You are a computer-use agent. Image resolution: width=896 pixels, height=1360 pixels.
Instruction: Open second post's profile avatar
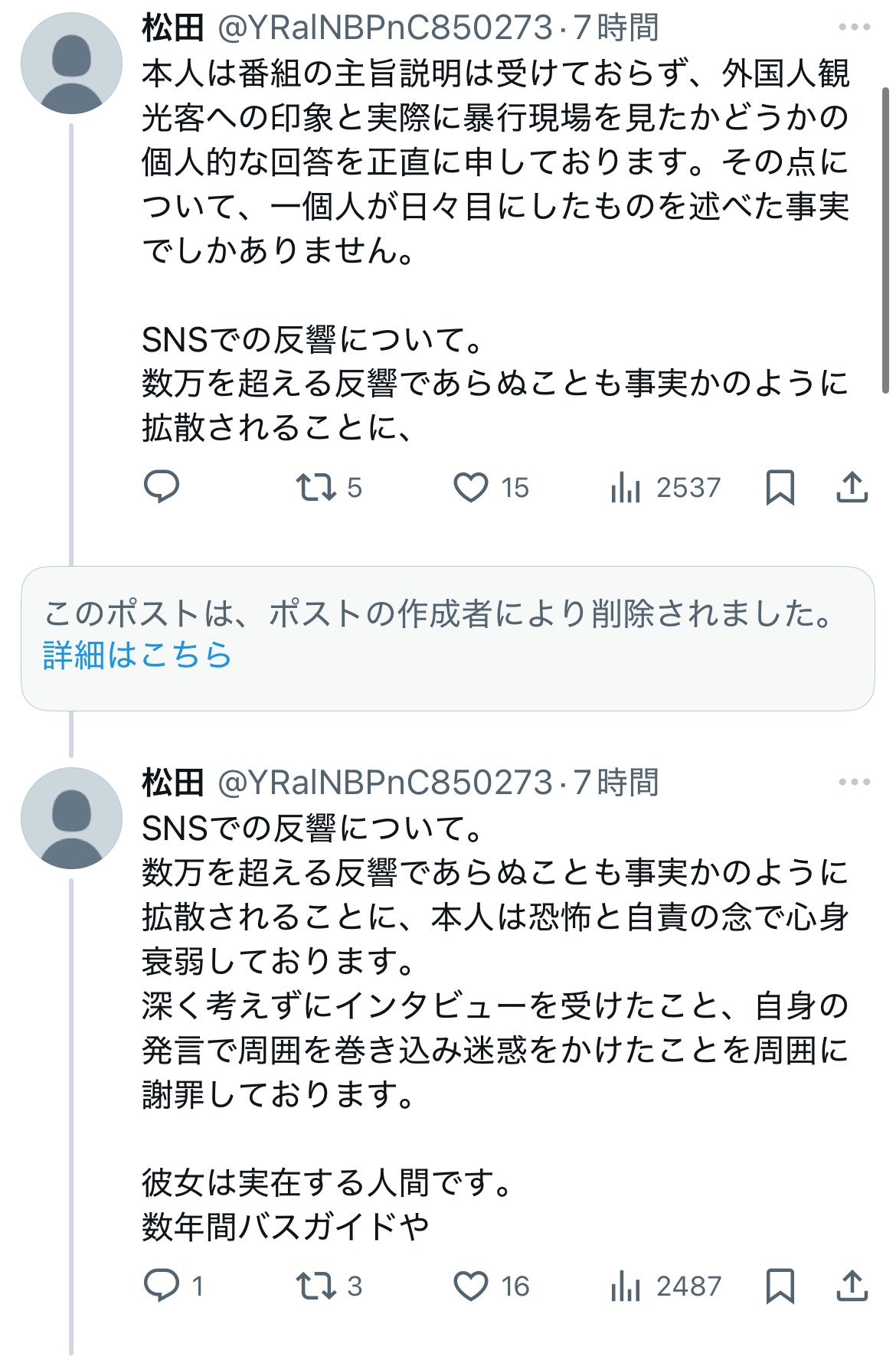(x=71, y=818)
